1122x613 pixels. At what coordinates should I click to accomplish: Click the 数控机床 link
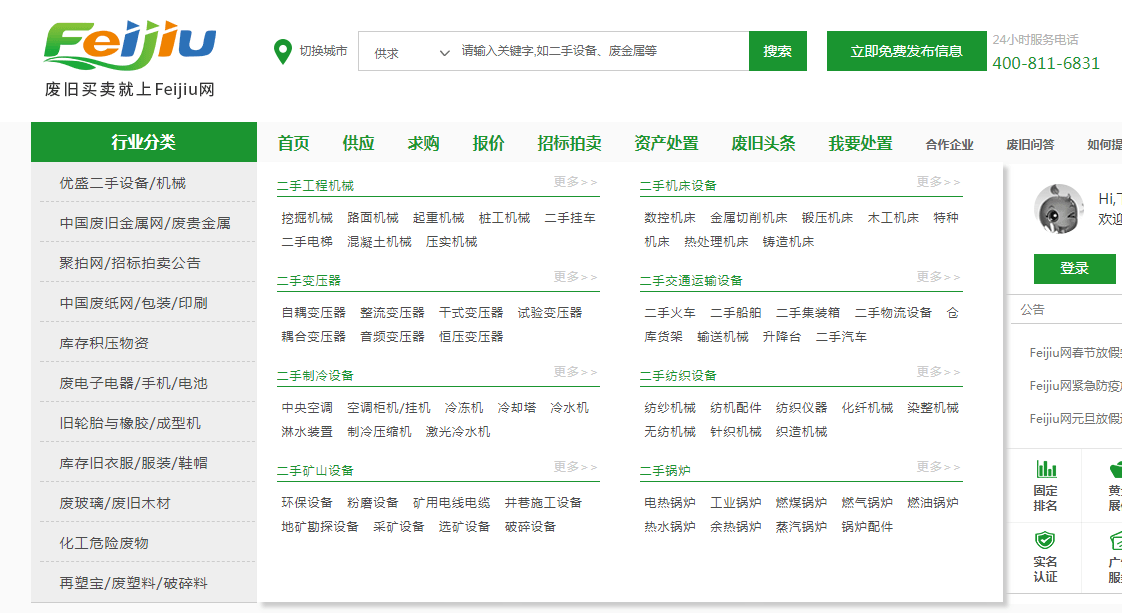pos(670,217)
